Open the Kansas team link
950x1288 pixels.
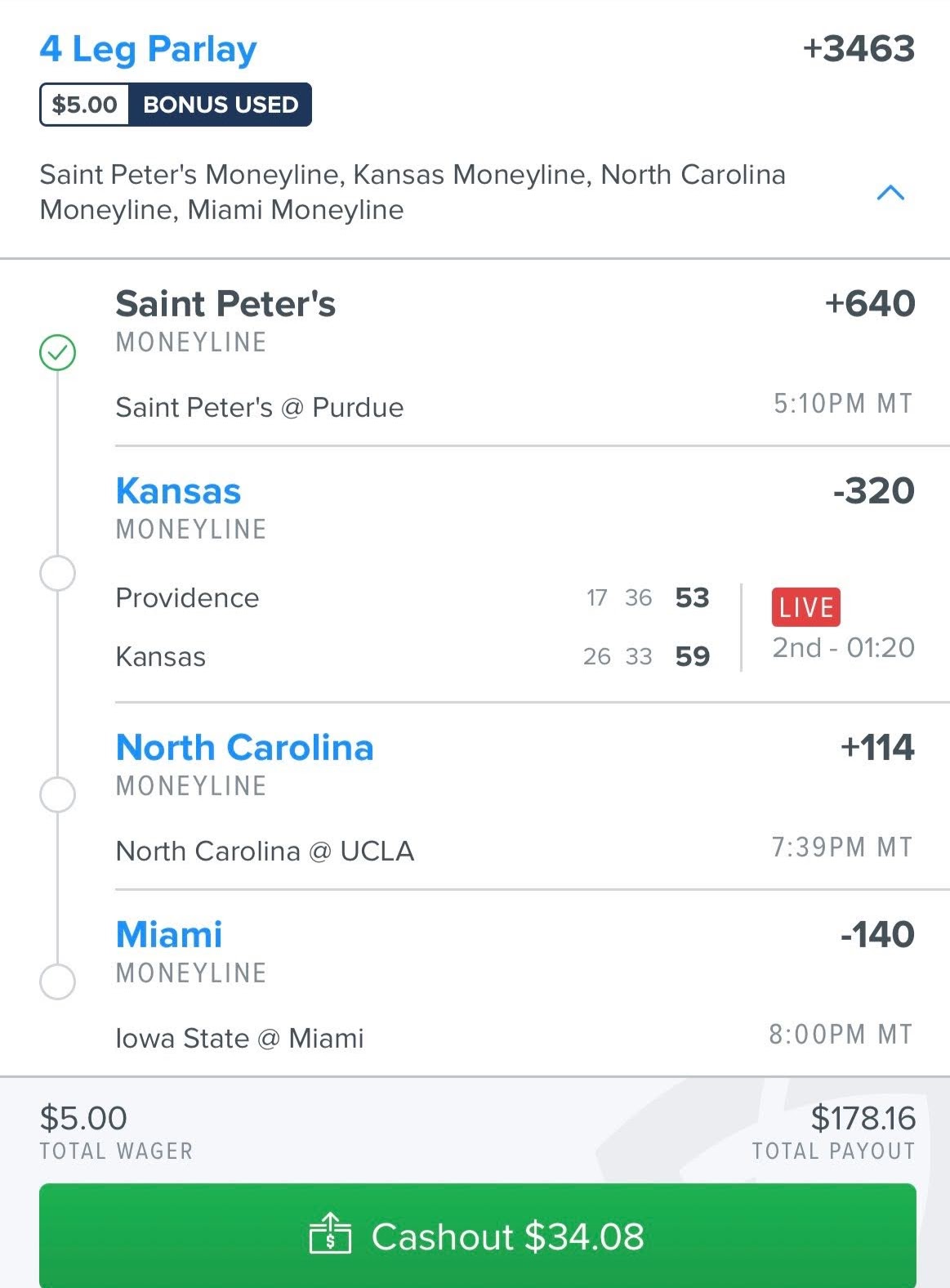point(178,491)
